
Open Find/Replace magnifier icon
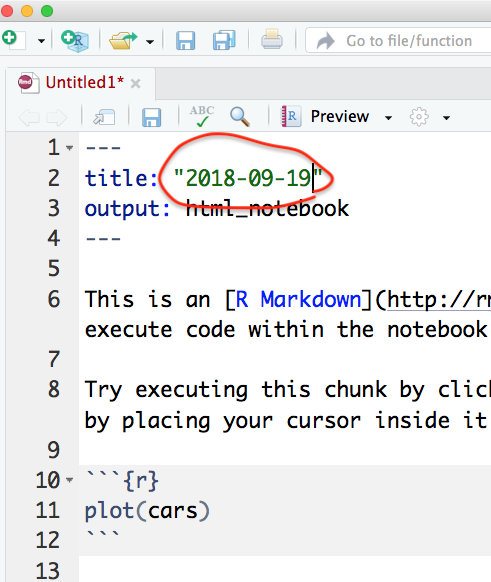tap(240, 117)
